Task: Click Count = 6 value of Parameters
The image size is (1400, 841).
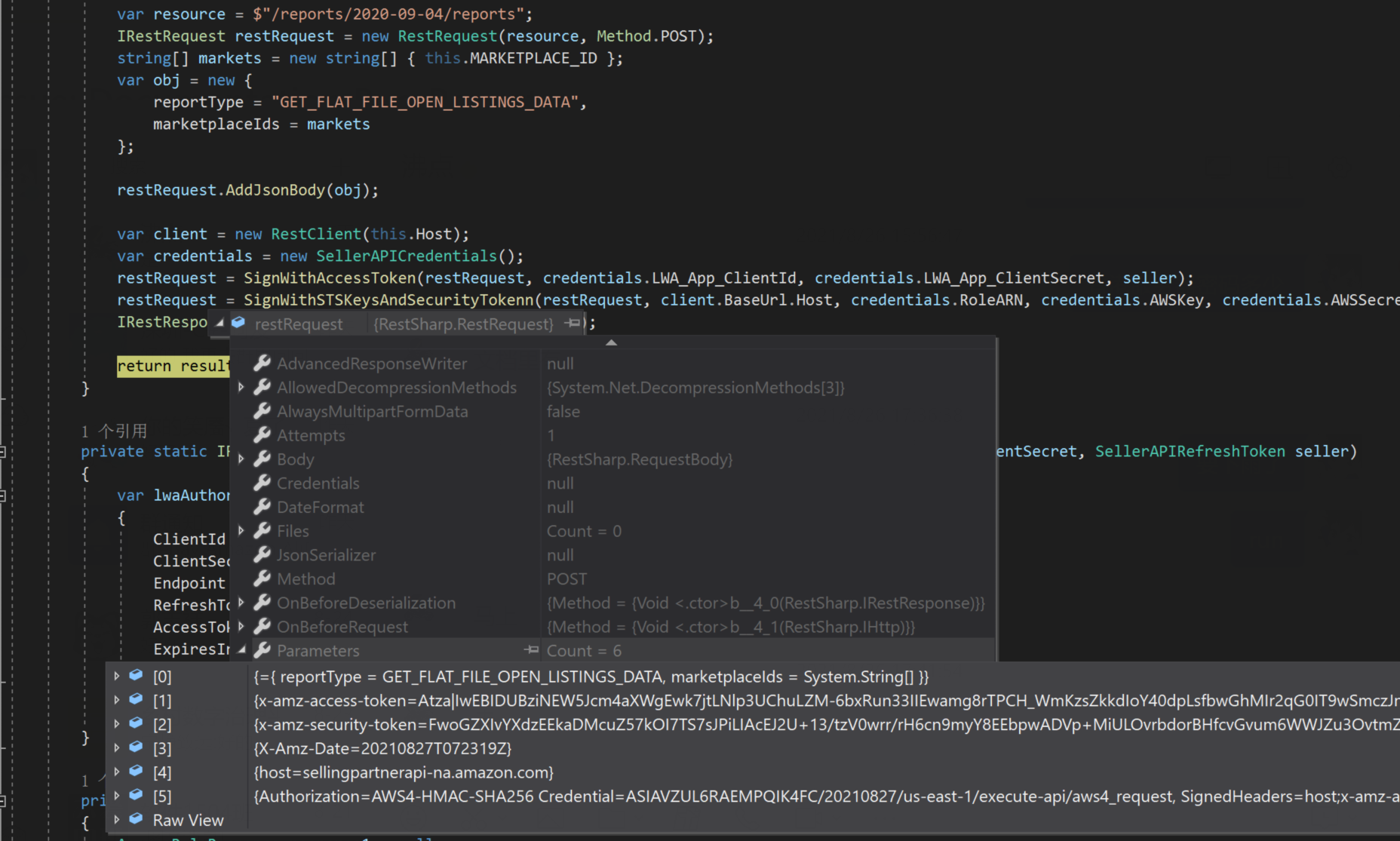Action: pos(584,651)
